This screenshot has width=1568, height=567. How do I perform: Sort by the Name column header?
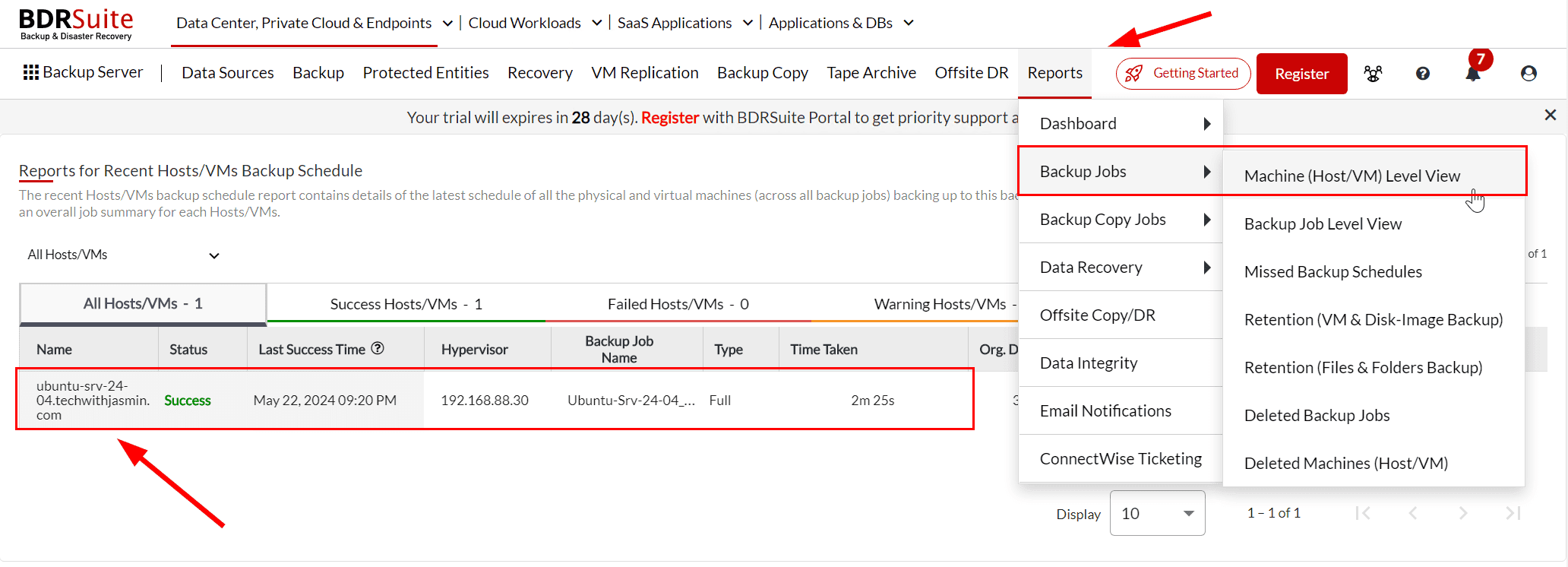click(x=54, y=350)
